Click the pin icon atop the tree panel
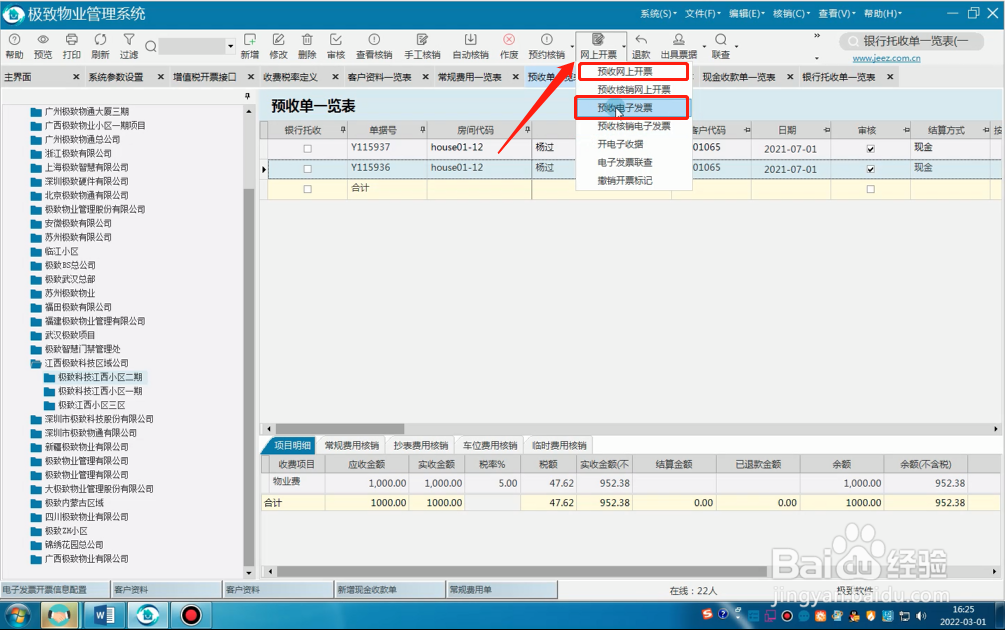 coord(247,95)
